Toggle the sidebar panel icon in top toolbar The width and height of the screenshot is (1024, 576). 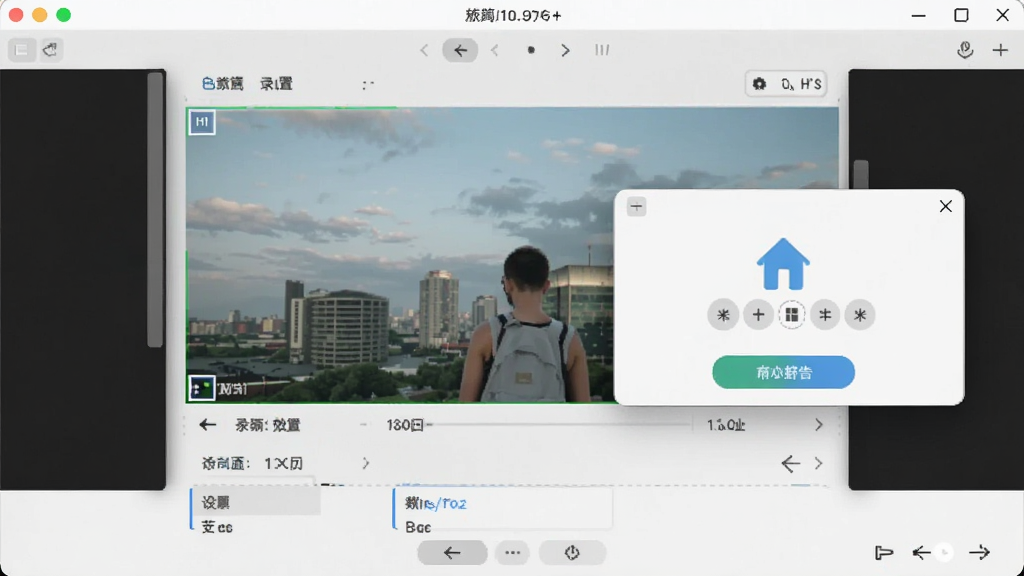pyautogui.click(x=22, y=50)
